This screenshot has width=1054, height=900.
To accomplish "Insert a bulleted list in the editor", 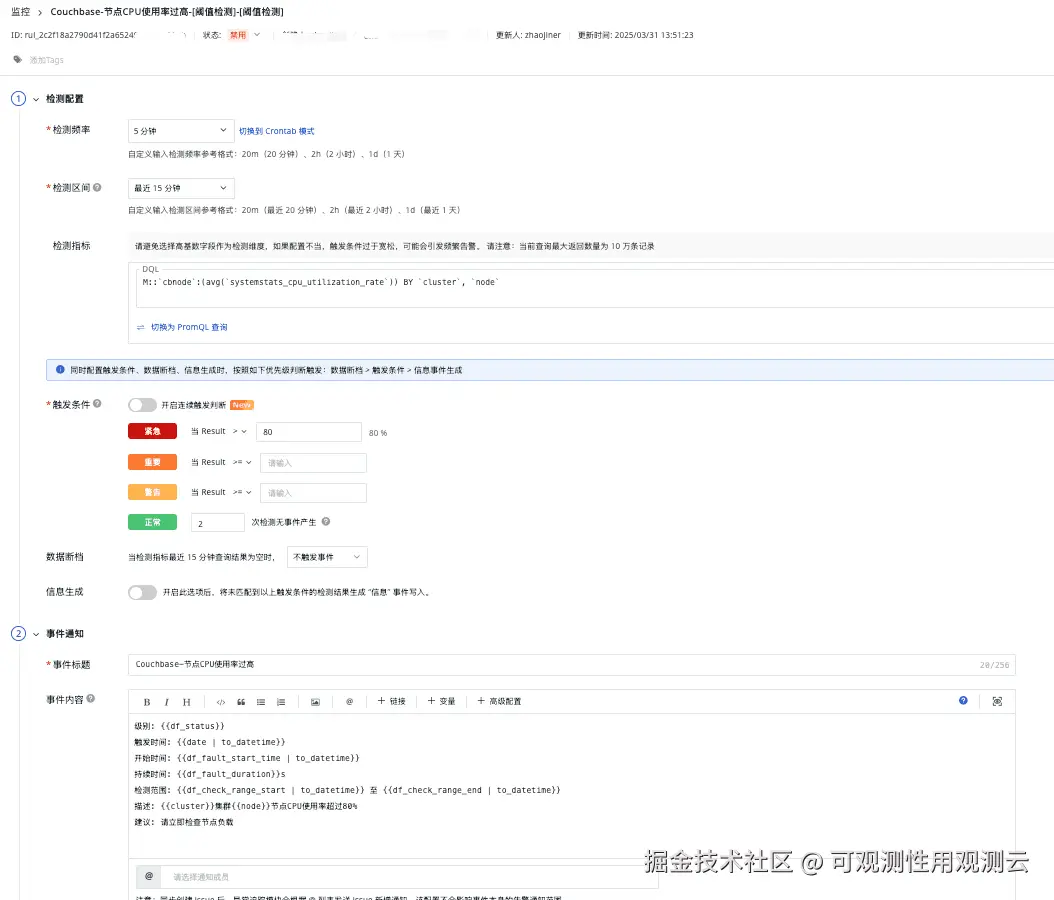I will click(261, 702).
